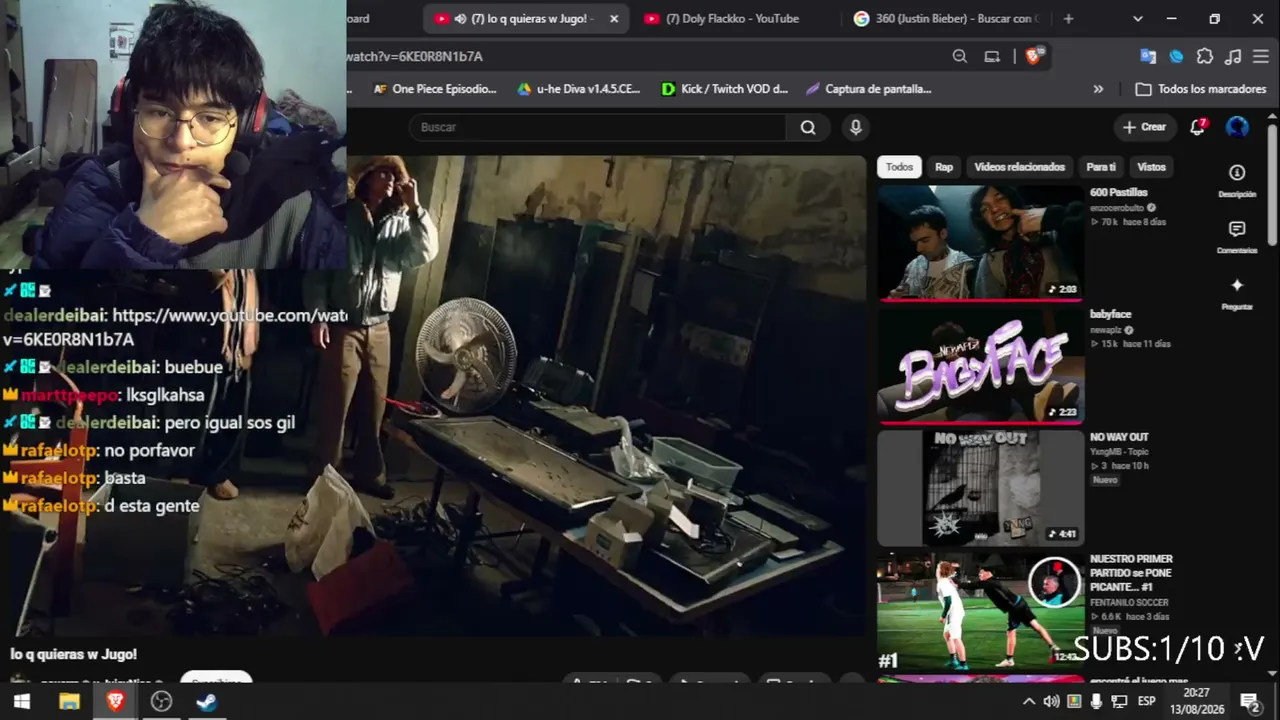Click the '600 Pastillas' video title

coord(1118,192)
